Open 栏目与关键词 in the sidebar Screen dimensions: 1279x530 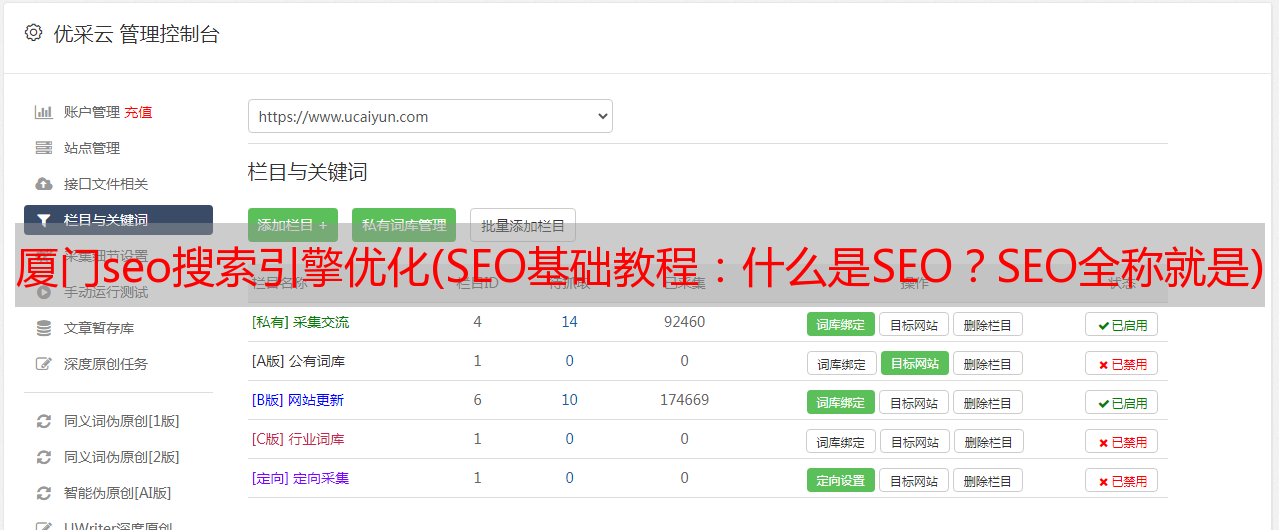(118, 220)
